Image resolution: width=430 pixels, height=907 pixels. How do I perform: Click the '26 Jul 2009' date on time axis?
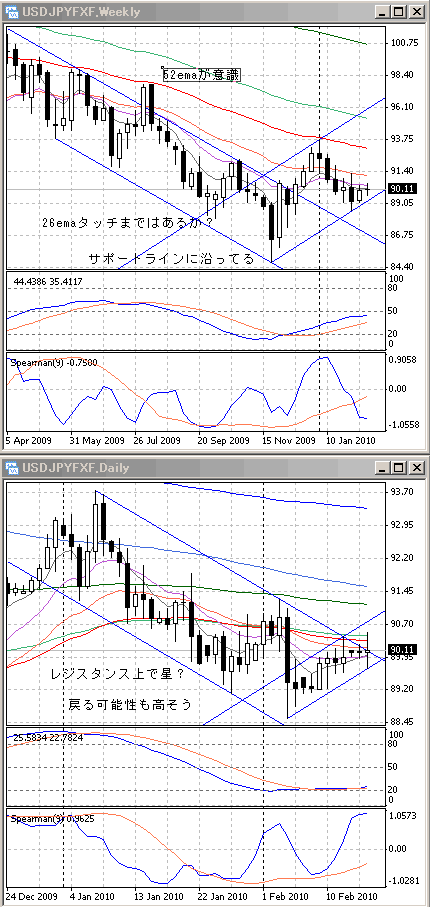pyautogui.click(x=157, y=440)
